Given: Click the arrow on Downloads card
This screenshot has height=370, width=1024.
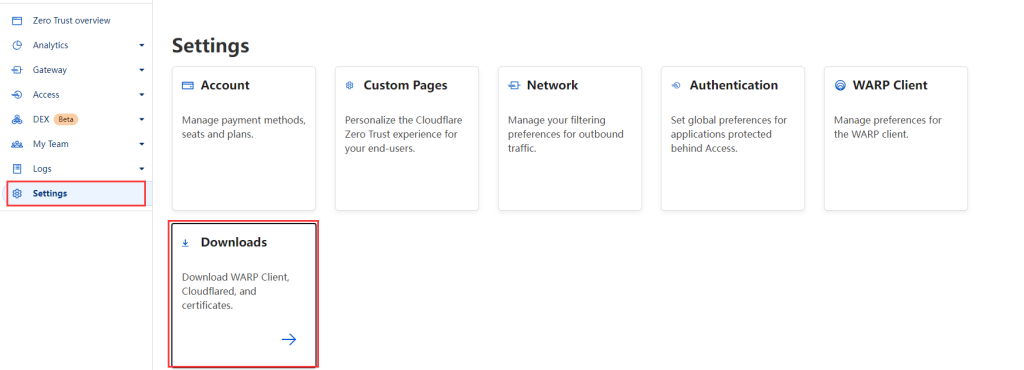Looking at the screenshot, I should [x=289, y=339].
